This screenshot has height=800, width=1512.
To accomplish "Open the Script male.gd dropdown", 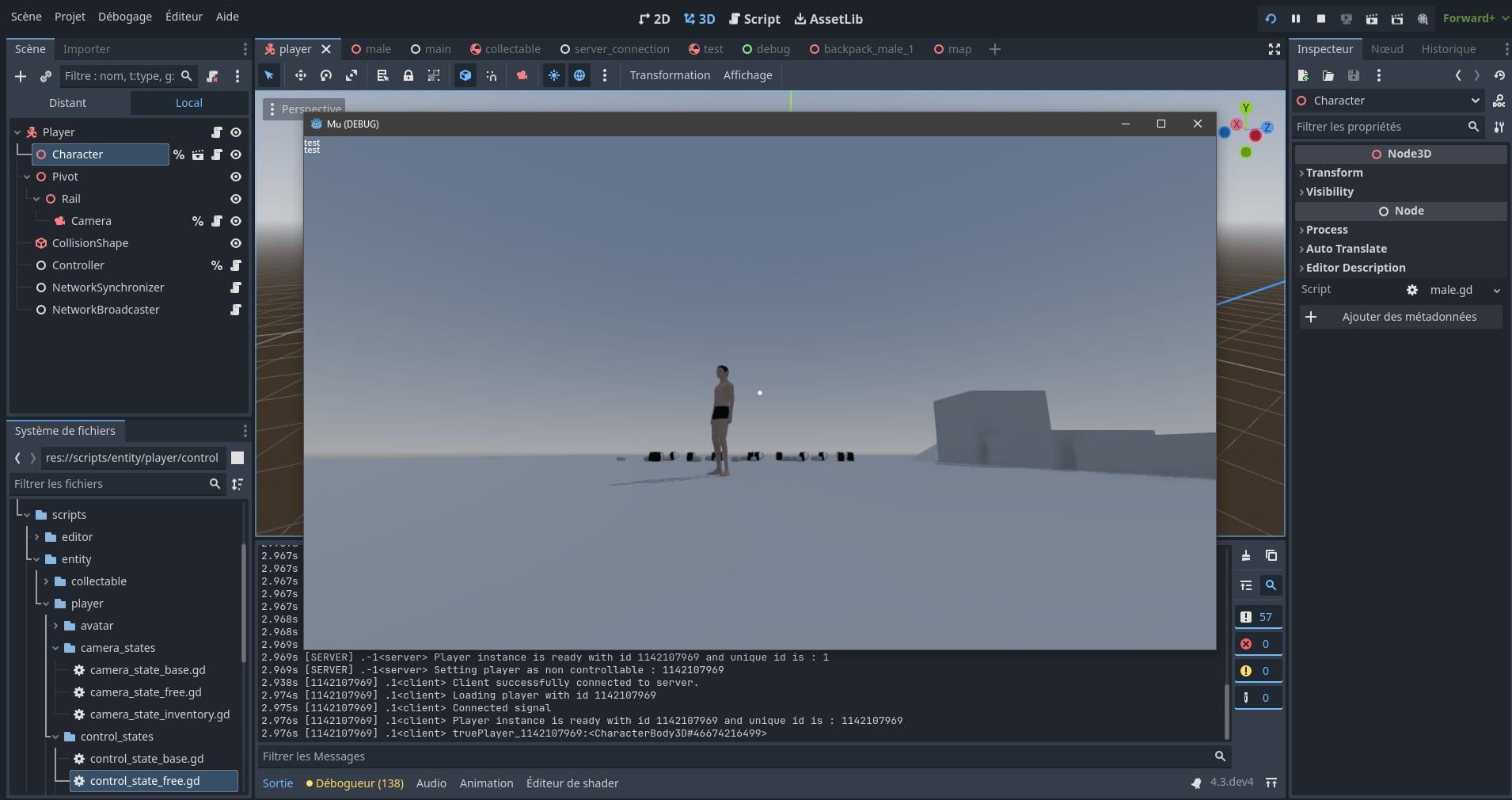I will (1497, 291).
